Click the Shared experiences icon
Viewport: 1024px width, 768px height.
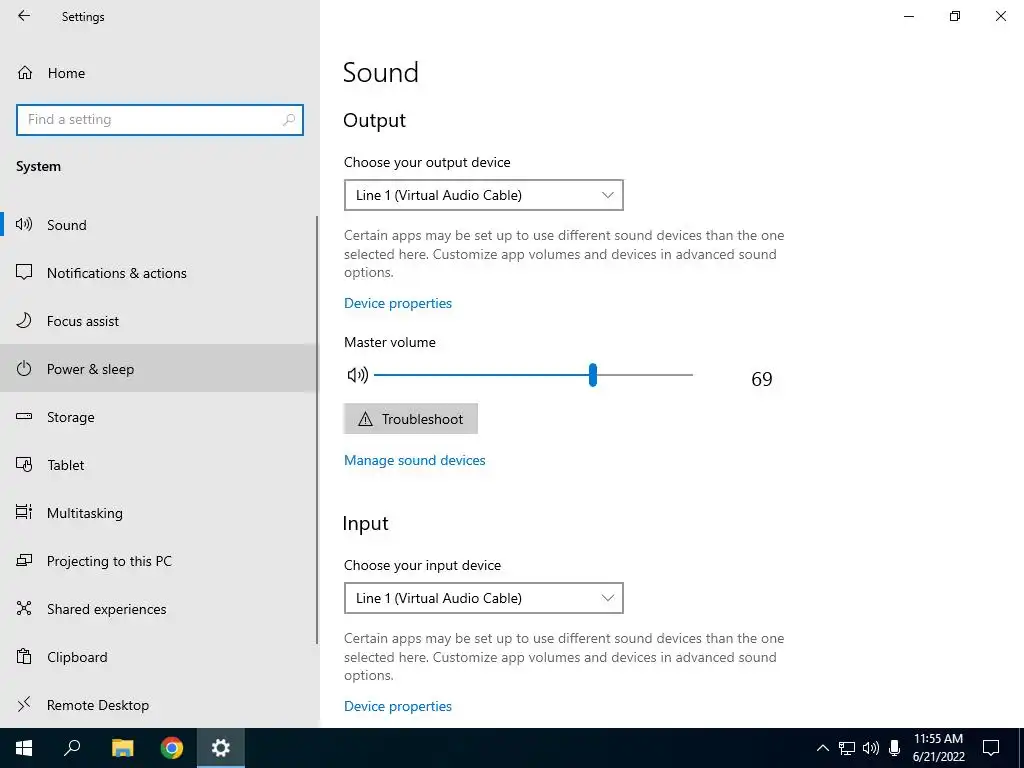(x=24, y=608)
